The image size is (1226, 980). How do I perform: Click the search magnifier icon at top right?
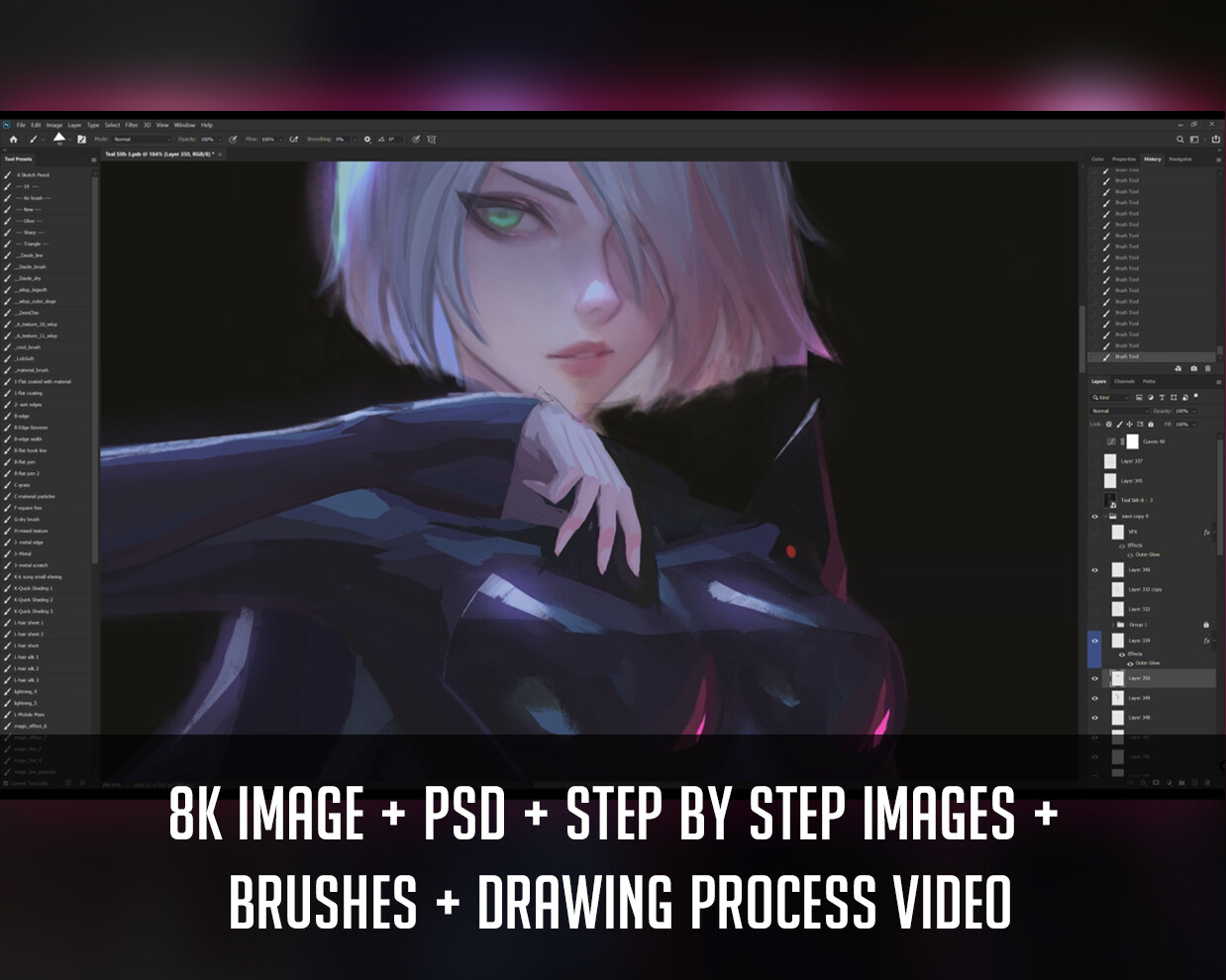pyautogui.click(x=1180, y=140)
